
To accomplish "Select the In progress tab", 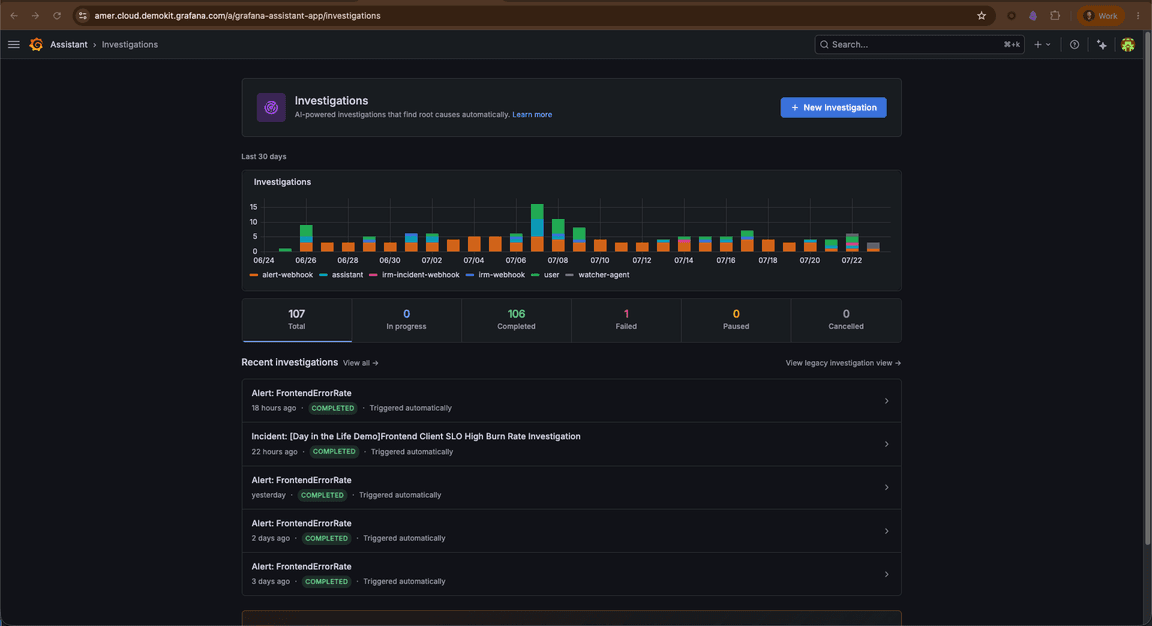I will pos(406,320).
